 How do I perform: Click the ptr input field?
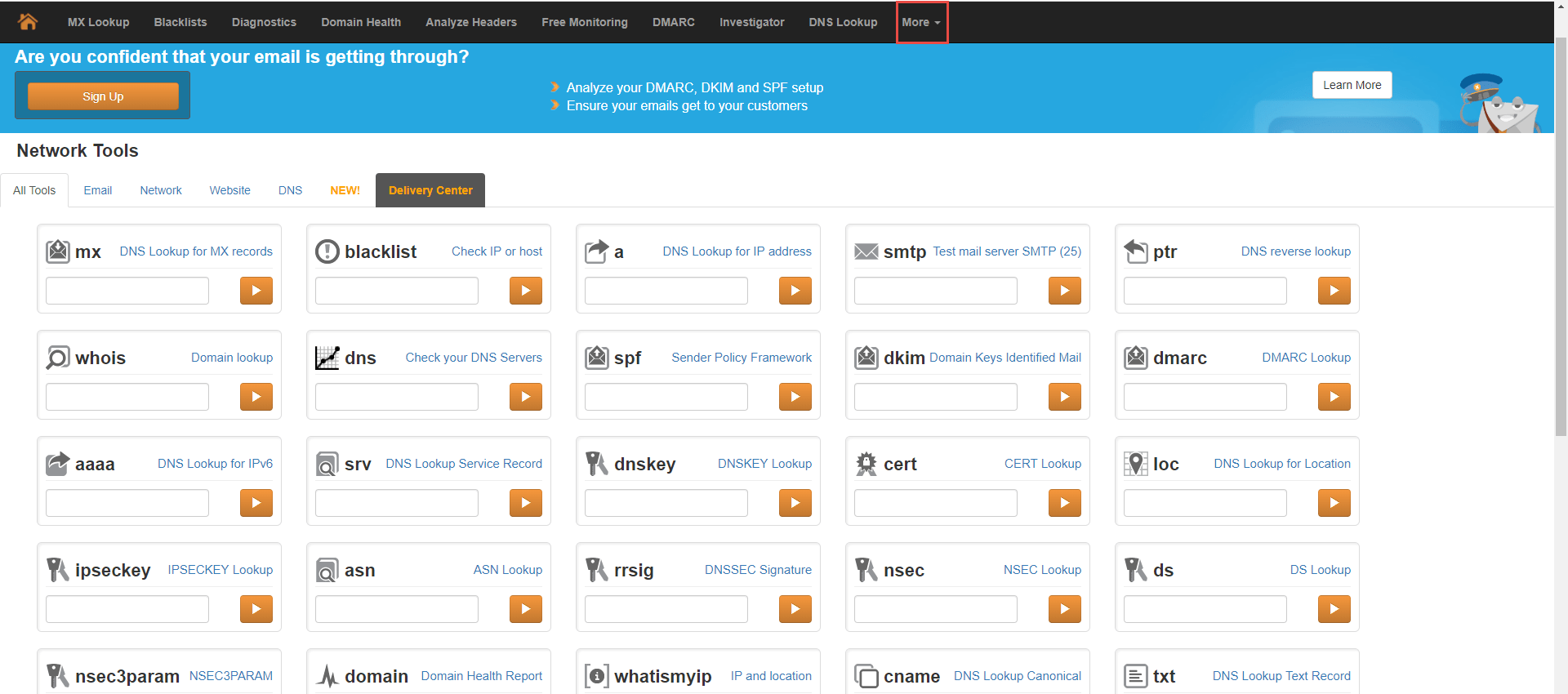click(1205, 291)
